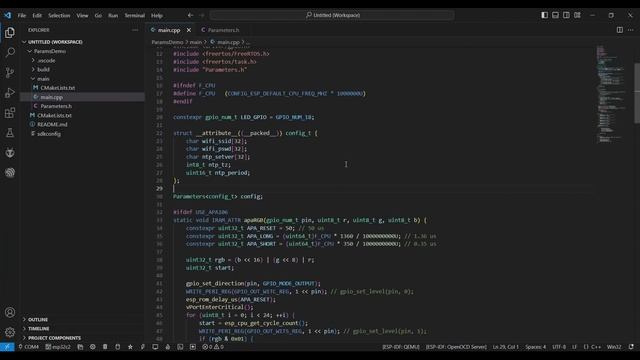Open the Help menu

coord(157,15)
